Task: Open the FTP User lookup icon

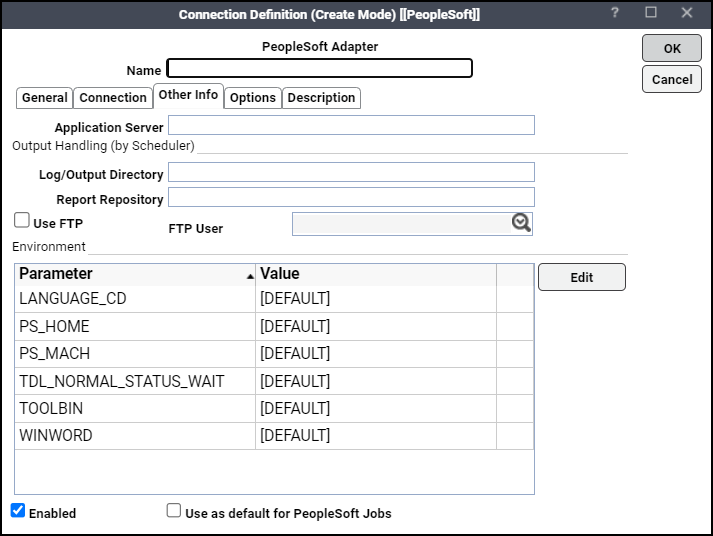Action: (521, 223)
